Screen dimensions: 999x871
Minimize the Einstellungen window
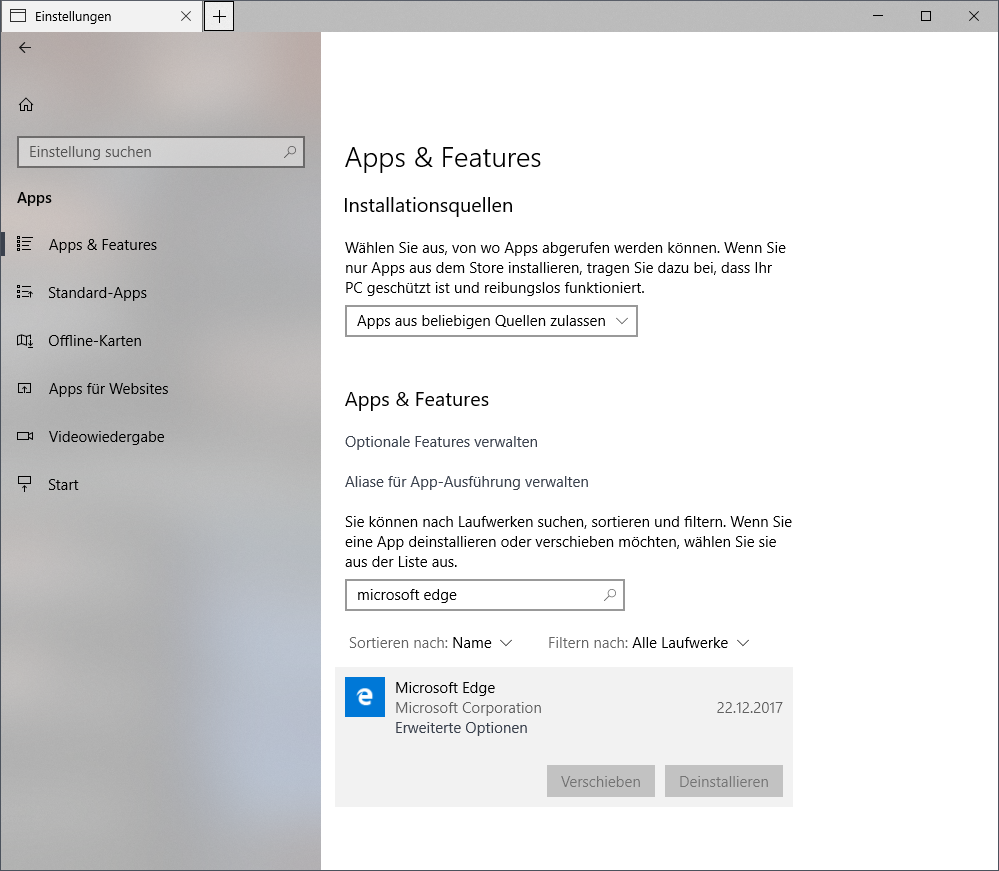(878, 16)
